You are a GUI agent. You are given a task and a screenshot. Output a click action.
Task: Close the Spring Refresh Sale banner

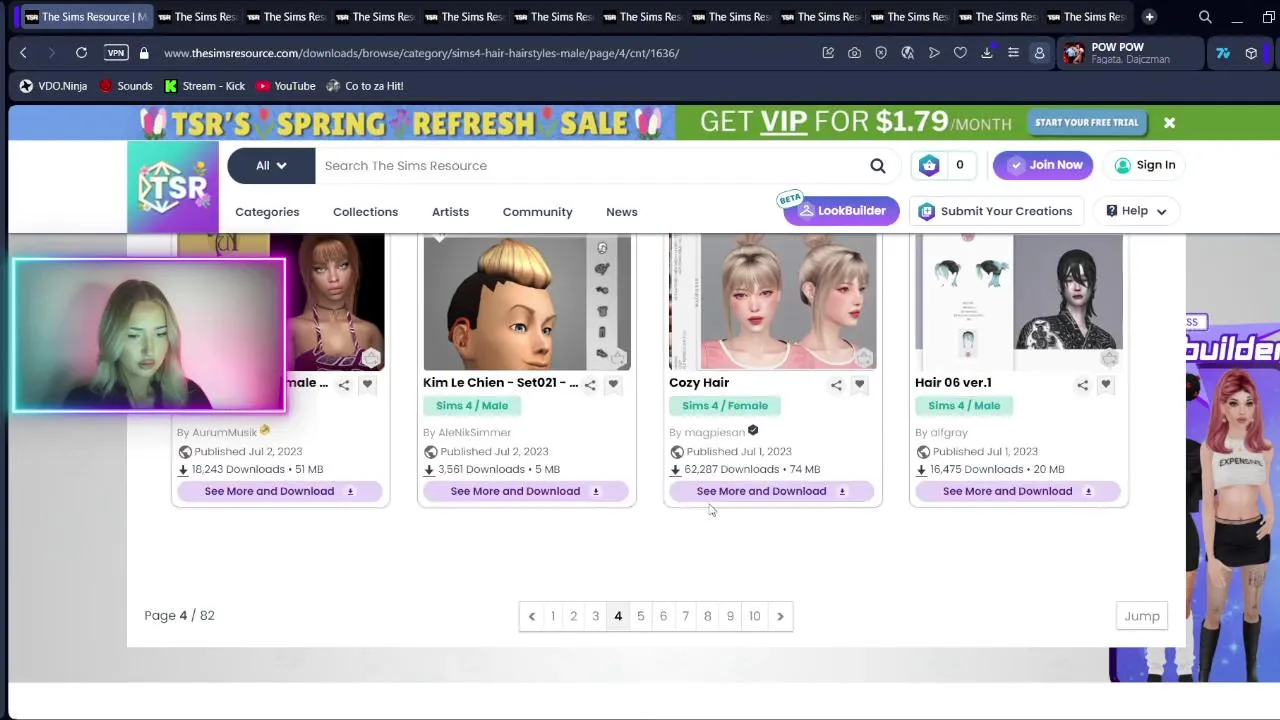[x=1169, y=123]
